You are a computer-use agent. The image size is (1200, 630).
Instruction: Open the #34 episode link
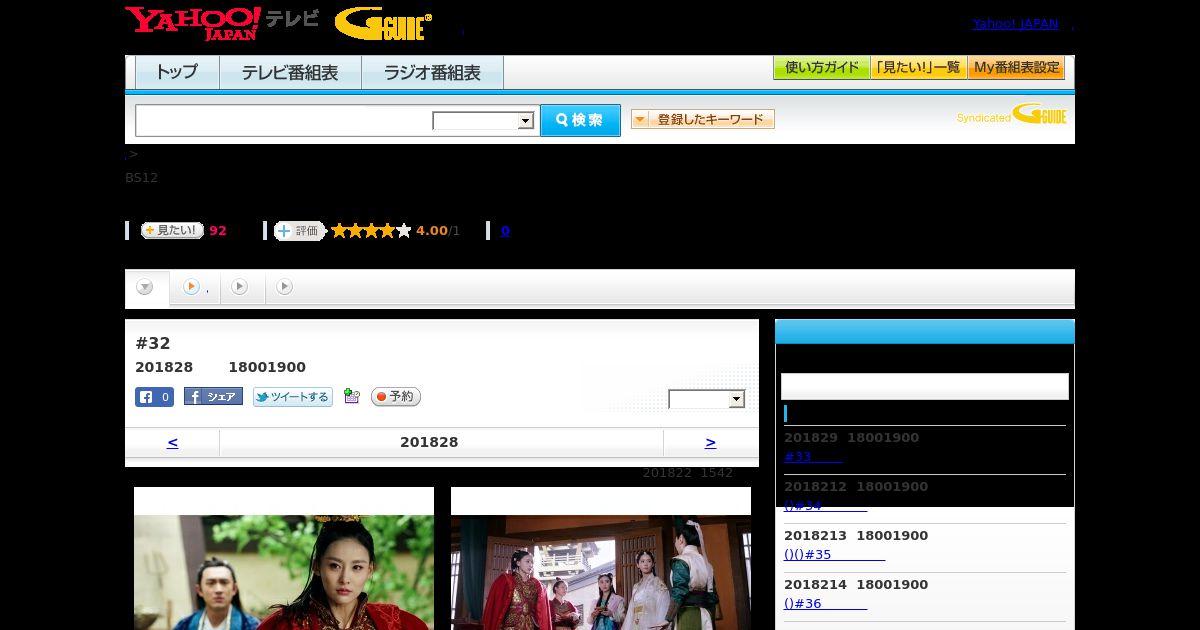click(825, 506)
